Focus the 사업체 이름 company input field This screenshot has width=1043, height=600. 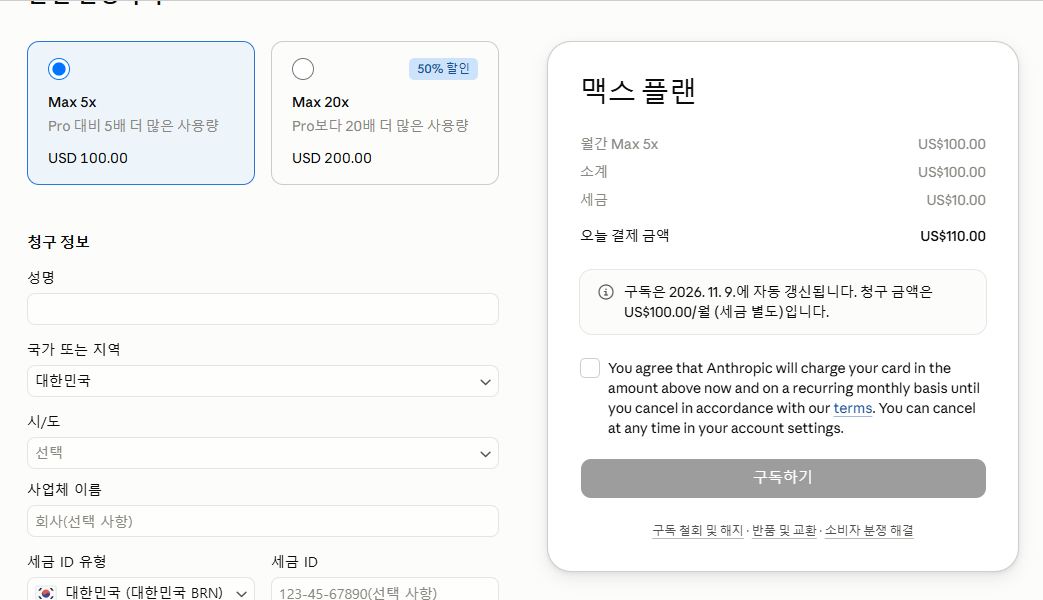(x=263, y=521)
